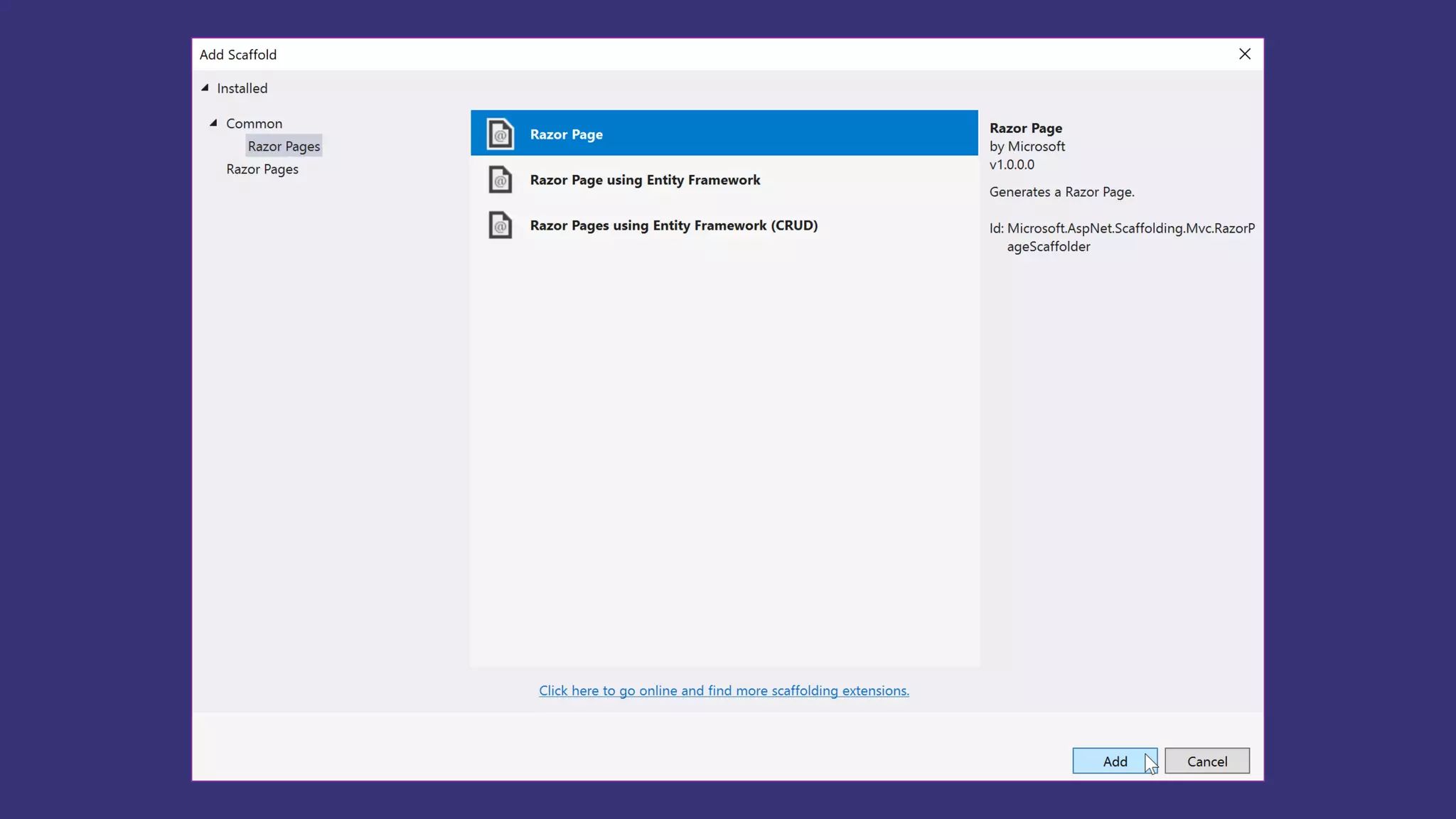
Task: Pick Razor Pages using Entity Framework (CRUD) label
Action: [673, 225]
